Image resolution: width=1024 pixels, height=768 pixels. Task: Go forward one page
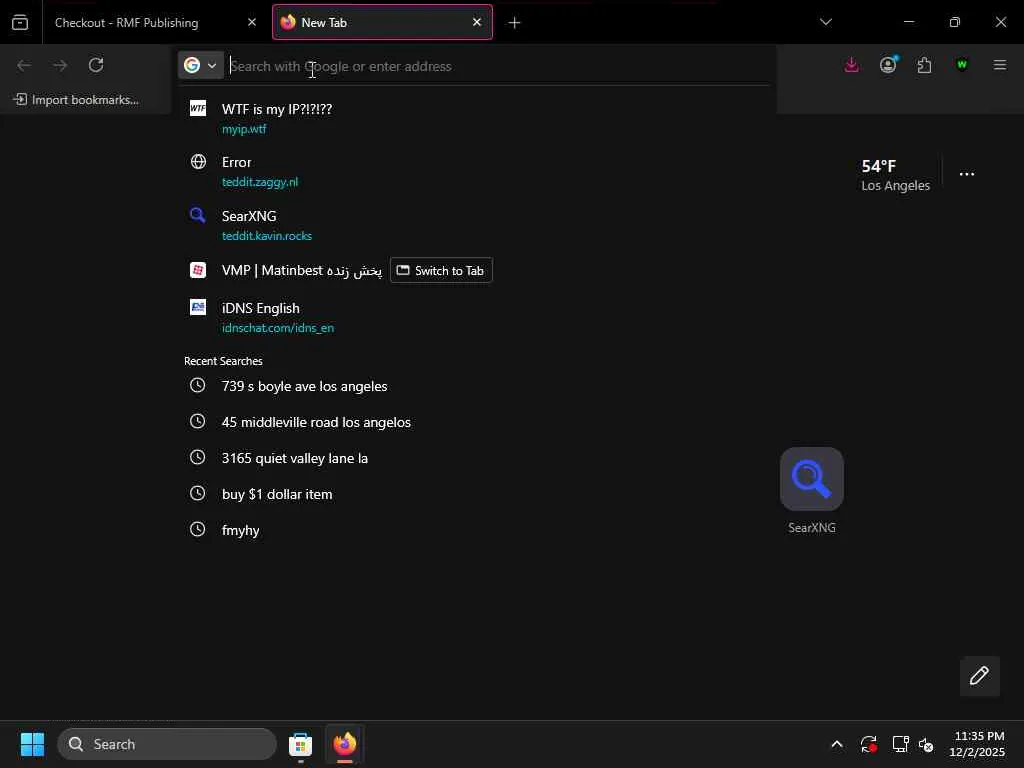(60, 65)
